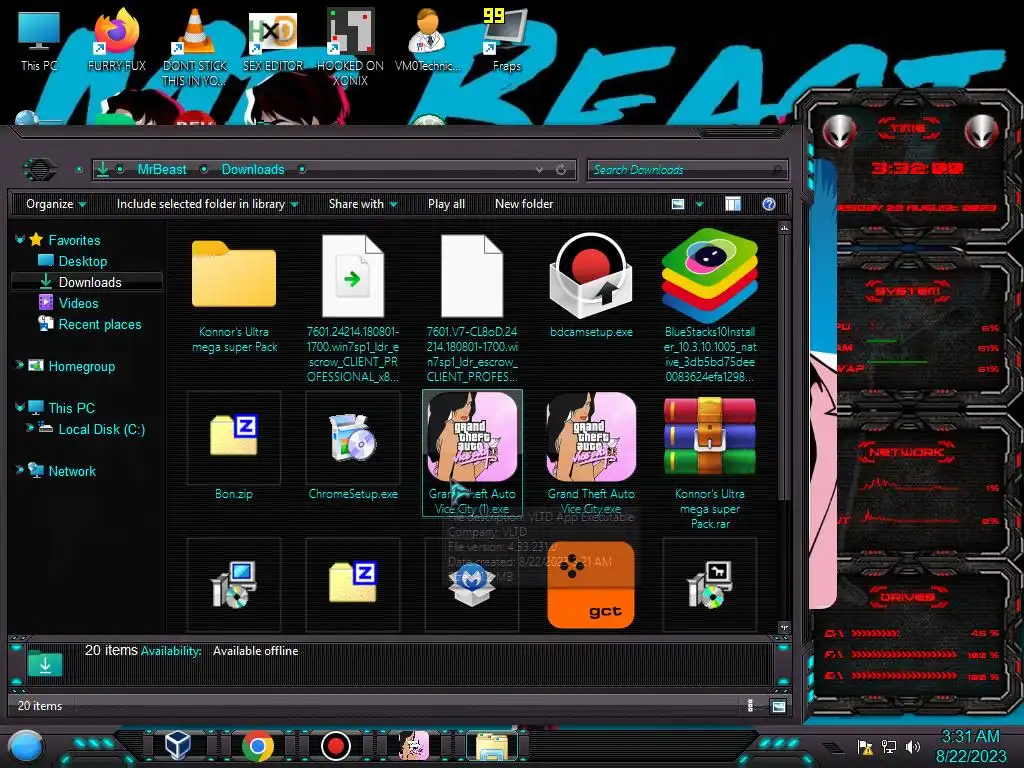
Task: Select Grand Theft Auto Vice City (1).exe
Action: [472, 453]
